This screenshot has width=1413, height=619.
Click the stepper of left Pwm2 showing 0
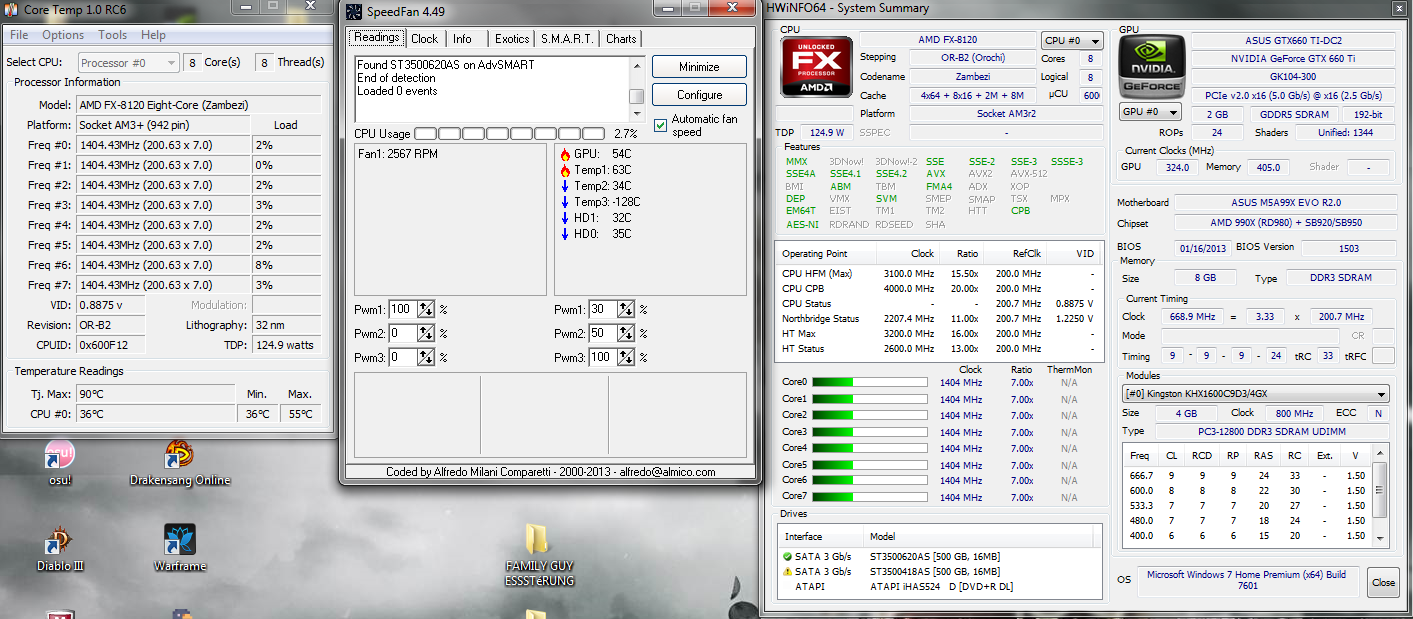click(x=425, y=333)
